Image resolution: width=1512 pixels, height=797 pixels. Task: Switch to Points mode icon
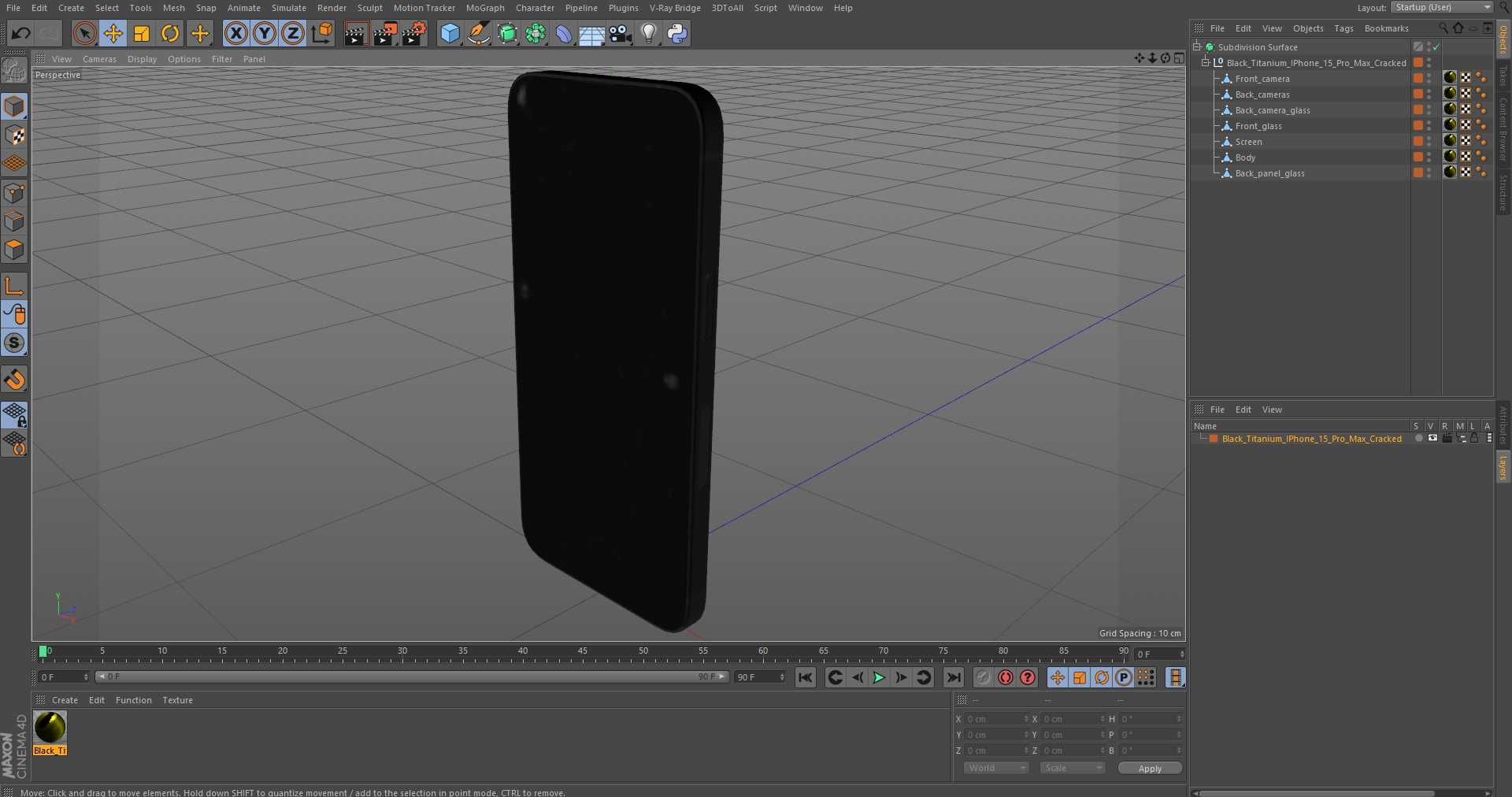[15, 192]
